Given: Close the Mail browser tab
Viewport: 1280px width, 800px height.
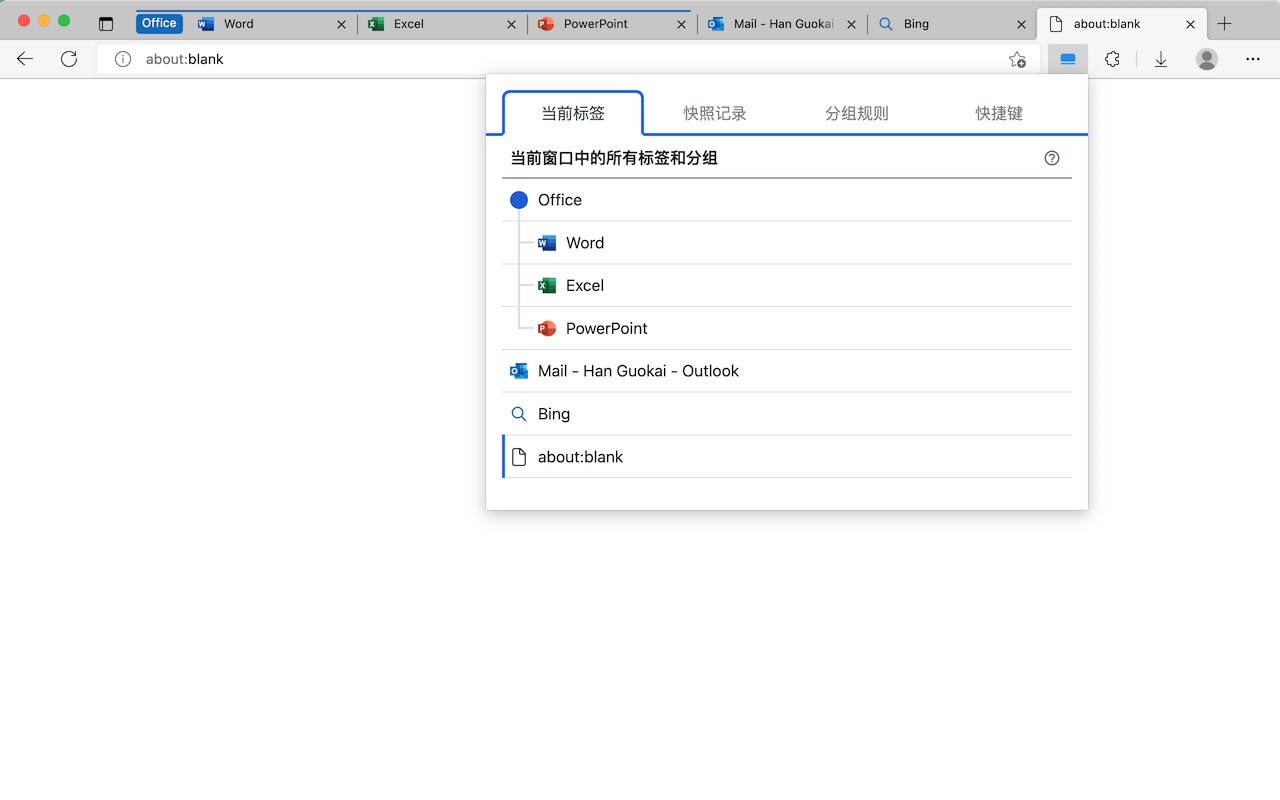Looking at the screenshot, I should click(851, 24).
